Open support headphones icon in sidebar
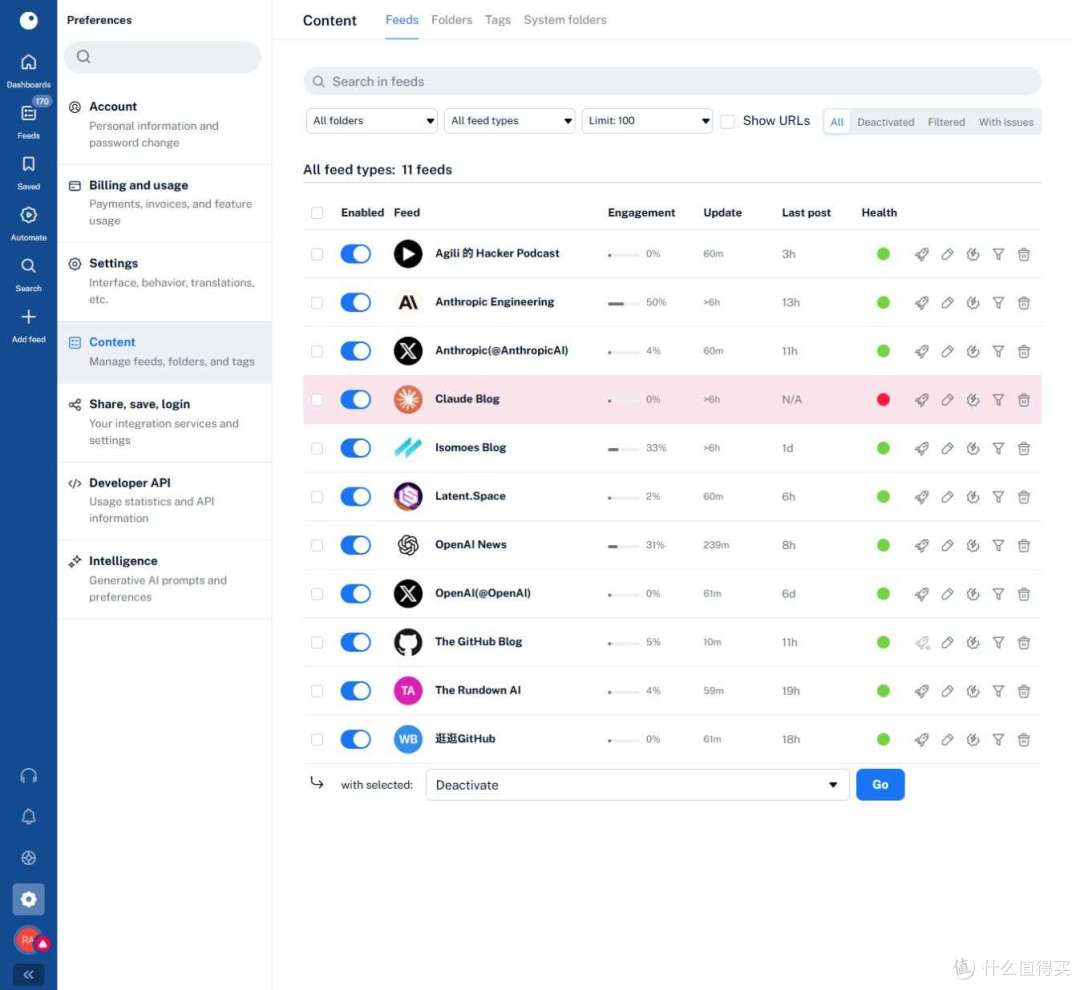The image size is (1080, 990). (x=28, y=776)
